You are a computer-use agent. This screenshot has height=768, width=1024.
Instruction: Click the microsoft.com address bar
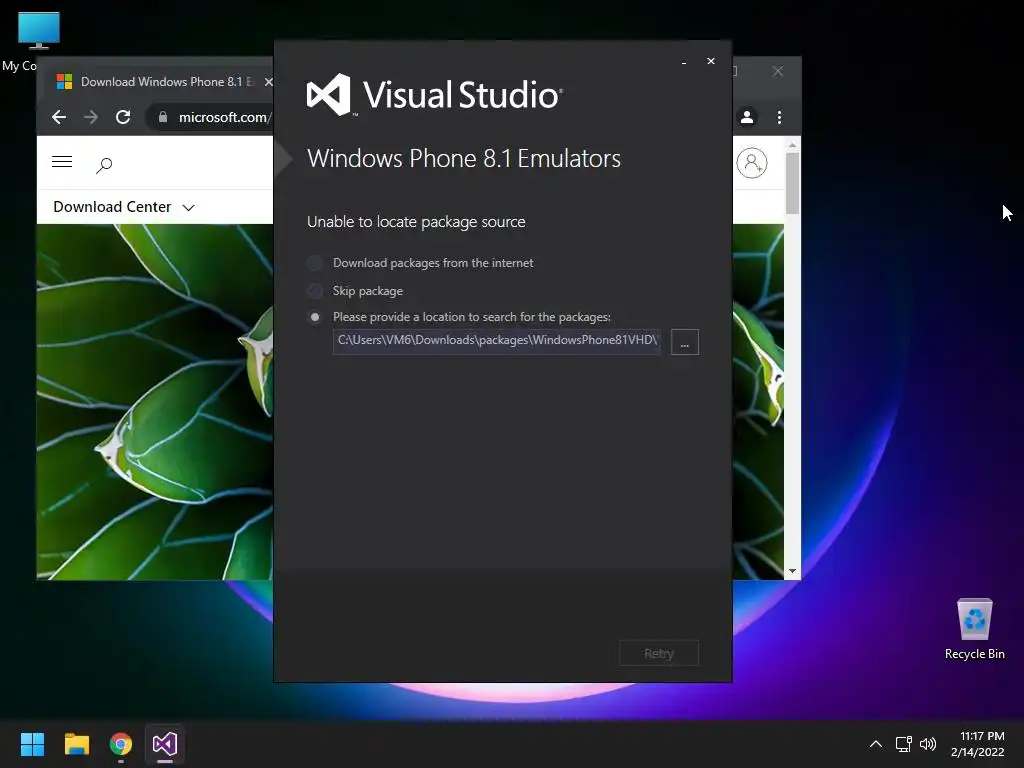224,117
